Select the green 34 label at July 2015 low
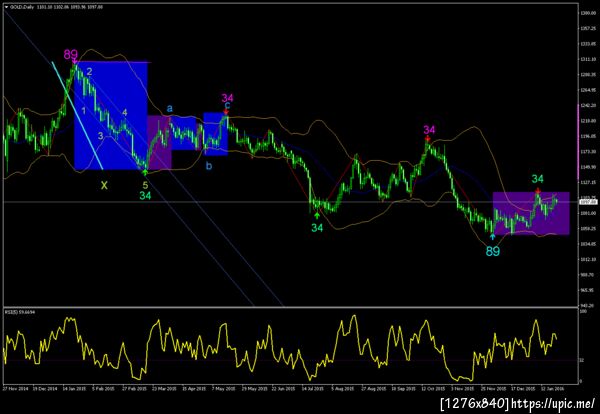The height and width of the screenshot is (414, 600). (x=317, y=228)
